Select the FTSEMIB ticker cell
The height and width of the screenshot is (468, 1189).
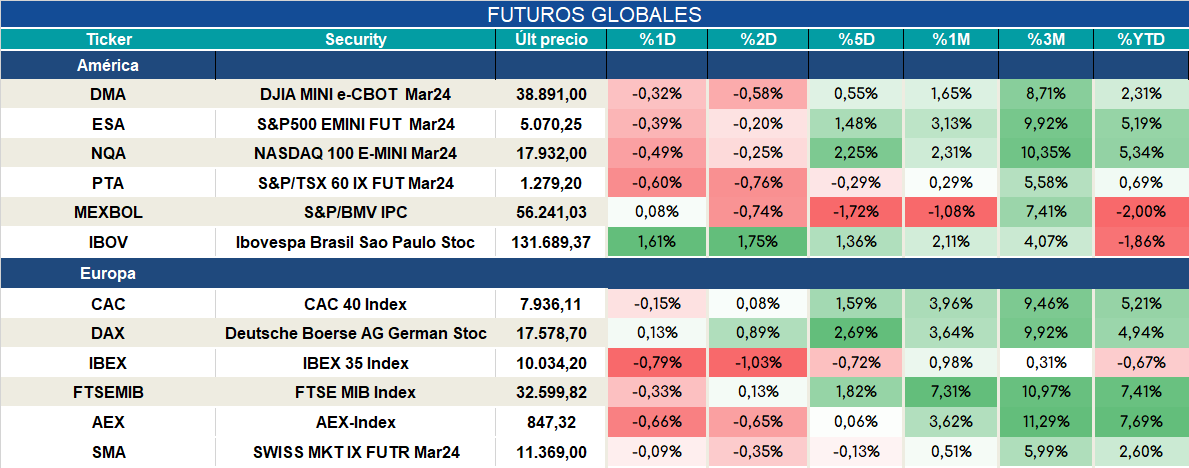(x=108, y=394)
